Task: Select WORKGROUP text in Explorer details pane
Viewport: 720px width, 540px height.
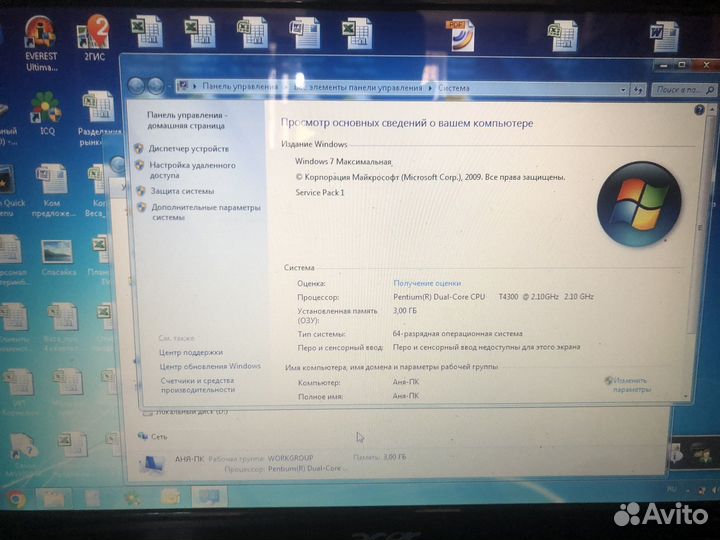Action: (290, 458)
